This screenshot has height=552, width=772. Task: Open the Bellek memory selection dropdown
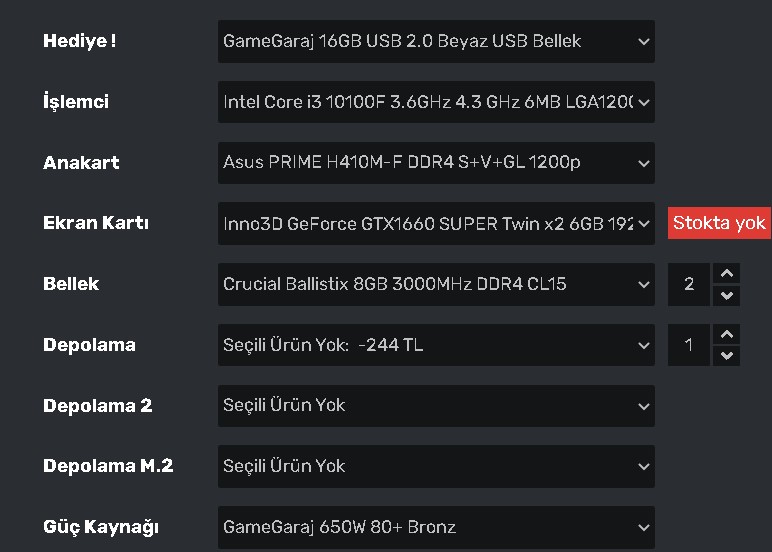coord(436,284)
